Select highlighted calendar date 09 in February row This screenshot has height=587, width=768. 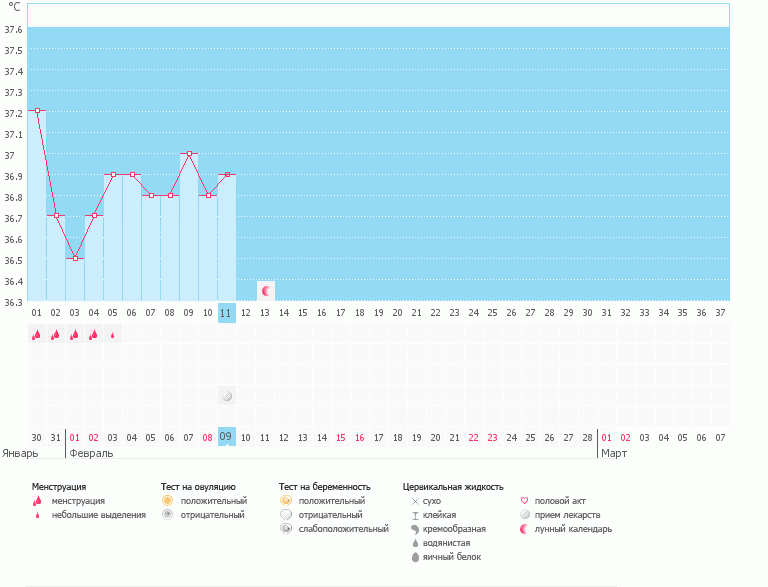[226, 436]
